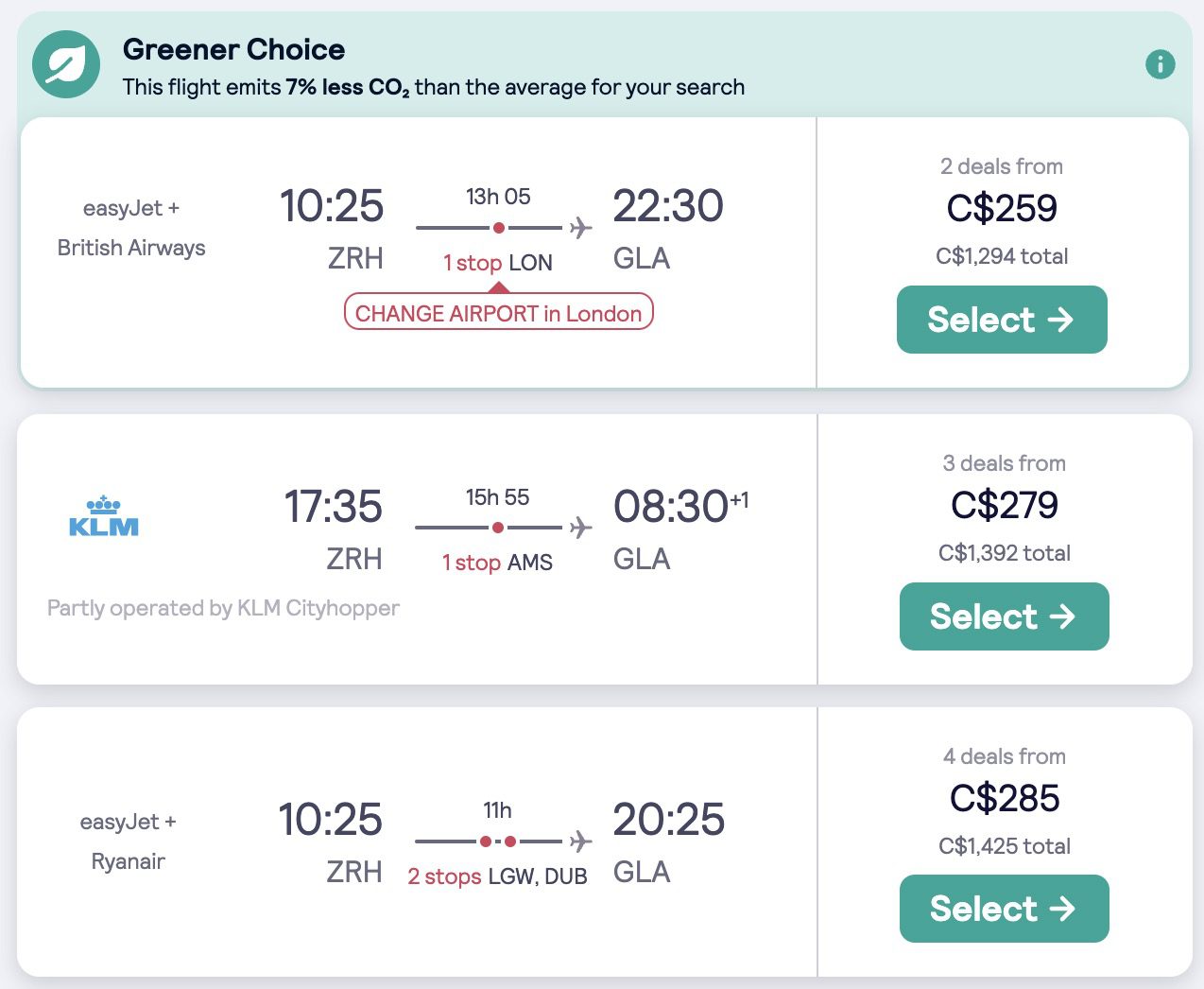This screenshot has width=1204, height=989.
Task: Click Partly operated by KLM Cityhopper note
Action: 223,608
